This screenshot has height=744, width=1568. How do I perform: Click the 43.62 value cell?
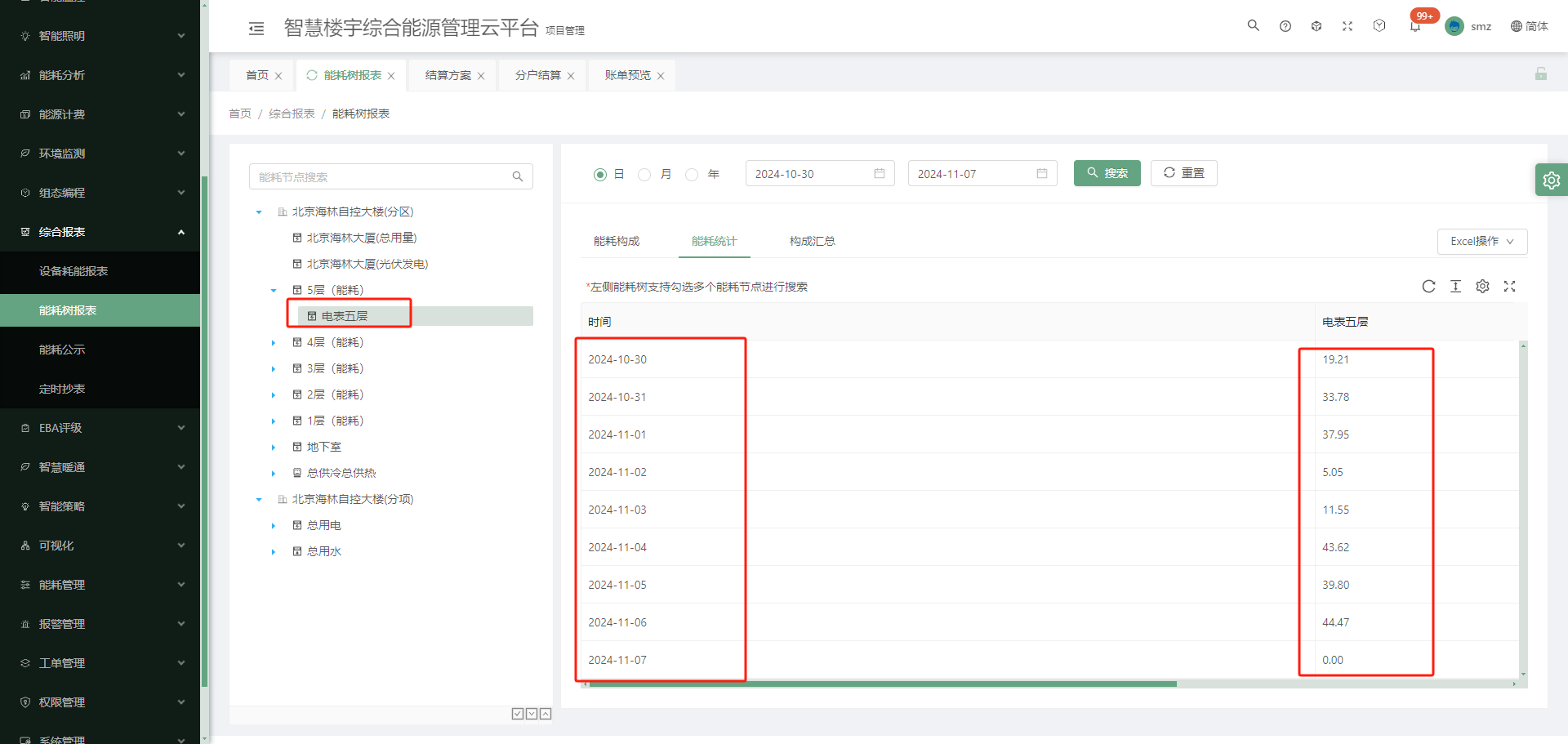[x=1417, y=547]
